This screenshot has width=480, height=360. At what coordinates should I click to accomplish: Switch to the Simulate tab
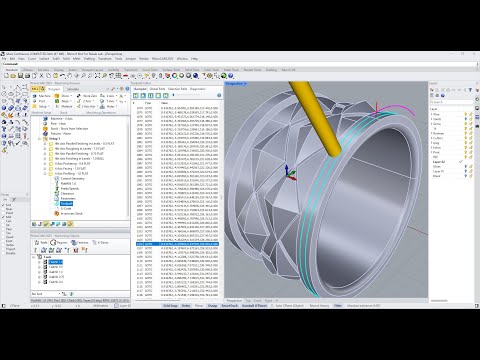[73, 89]
